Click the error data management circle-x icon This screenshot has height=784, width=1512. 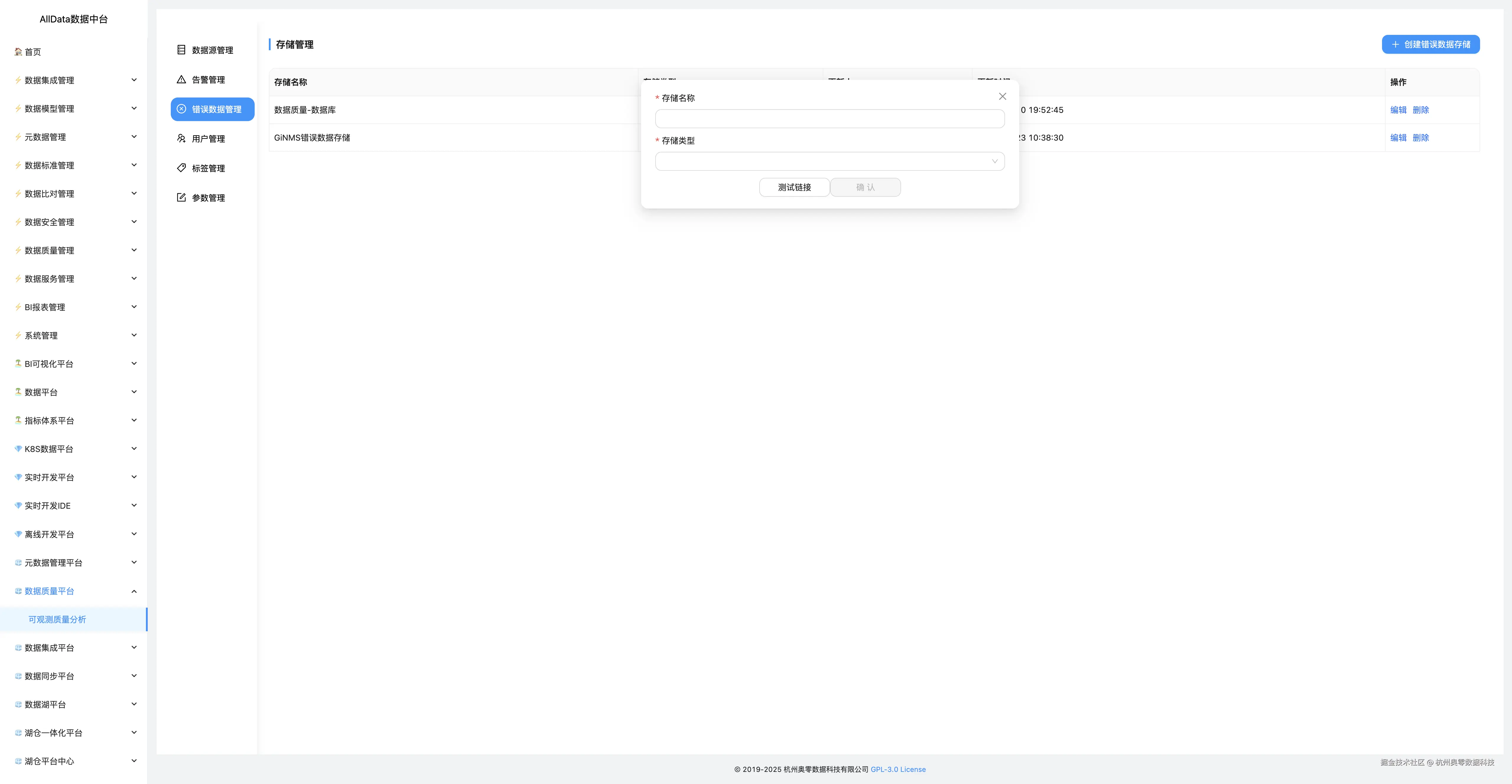click(181, 109)
